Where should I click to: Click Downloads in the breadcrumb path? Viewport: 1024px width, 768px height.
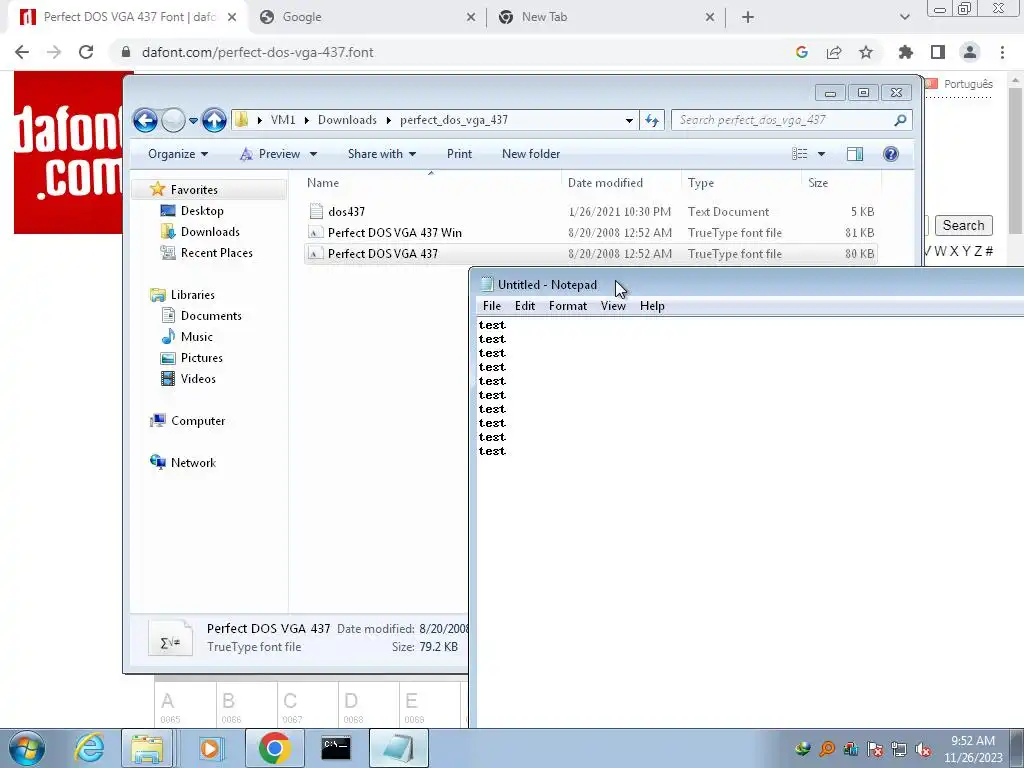click(347, 120)
